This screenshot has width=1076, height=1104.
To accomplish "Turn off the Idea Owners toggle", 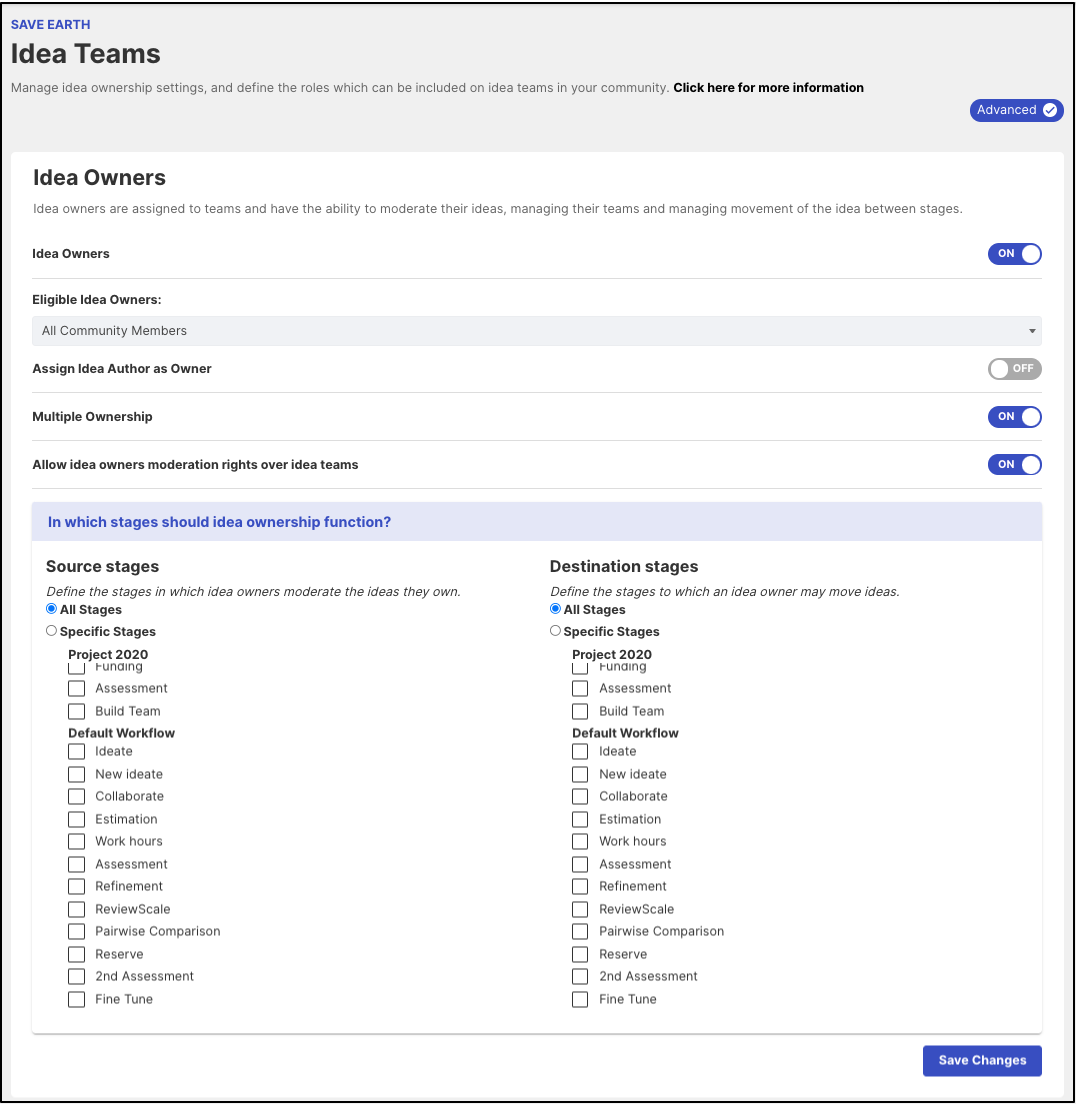I will point(1014,253).
